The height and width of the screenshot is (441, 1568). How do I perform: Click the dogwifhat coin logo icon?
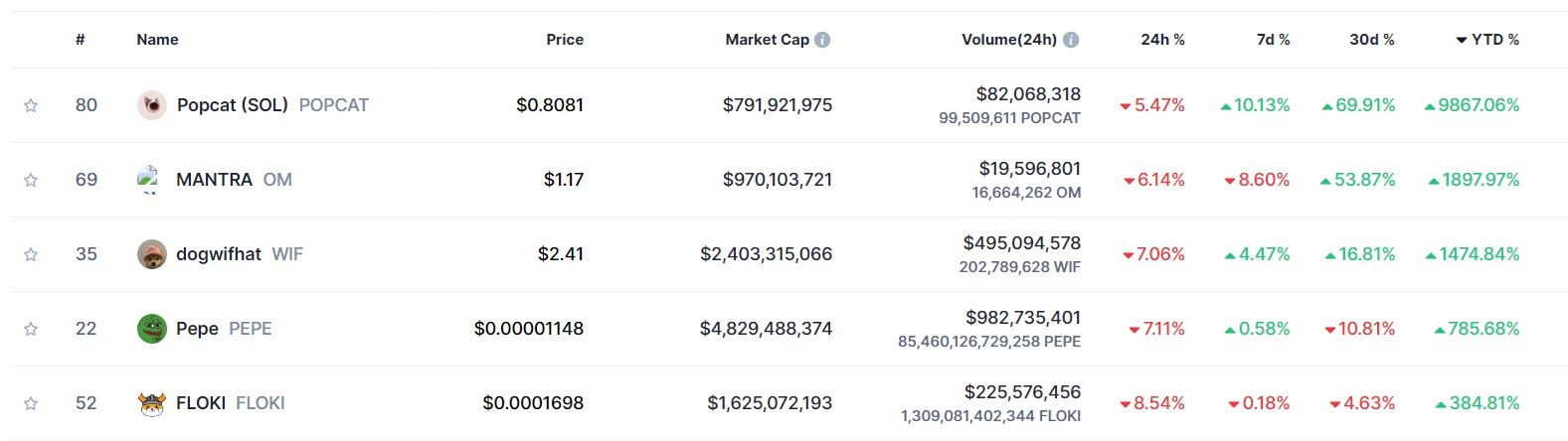pos(151,254)
